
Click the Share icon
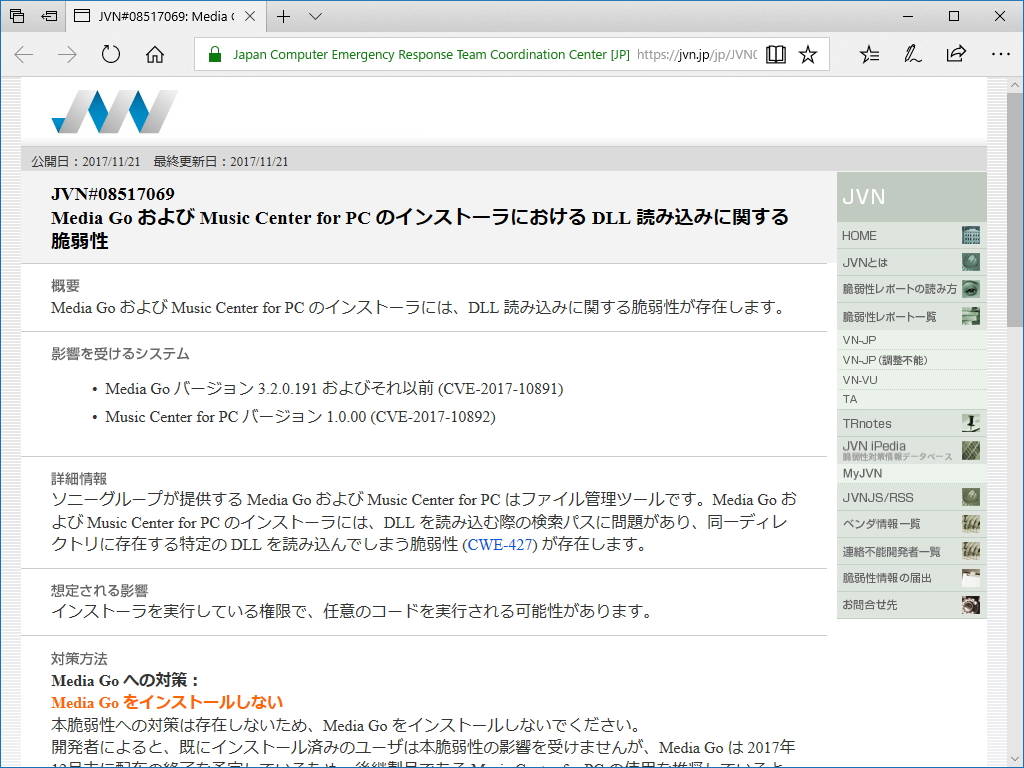coord(956,54)
